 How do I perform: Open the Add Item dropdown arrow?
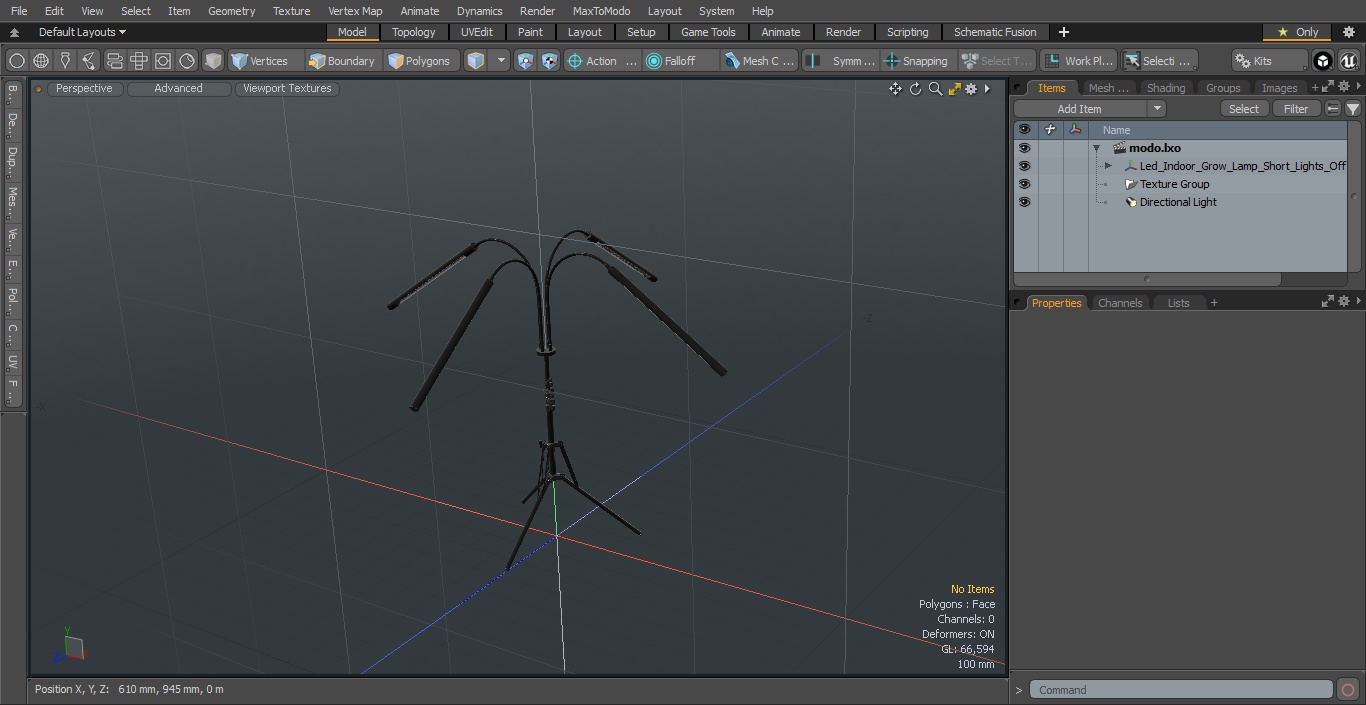point(1157,109)
